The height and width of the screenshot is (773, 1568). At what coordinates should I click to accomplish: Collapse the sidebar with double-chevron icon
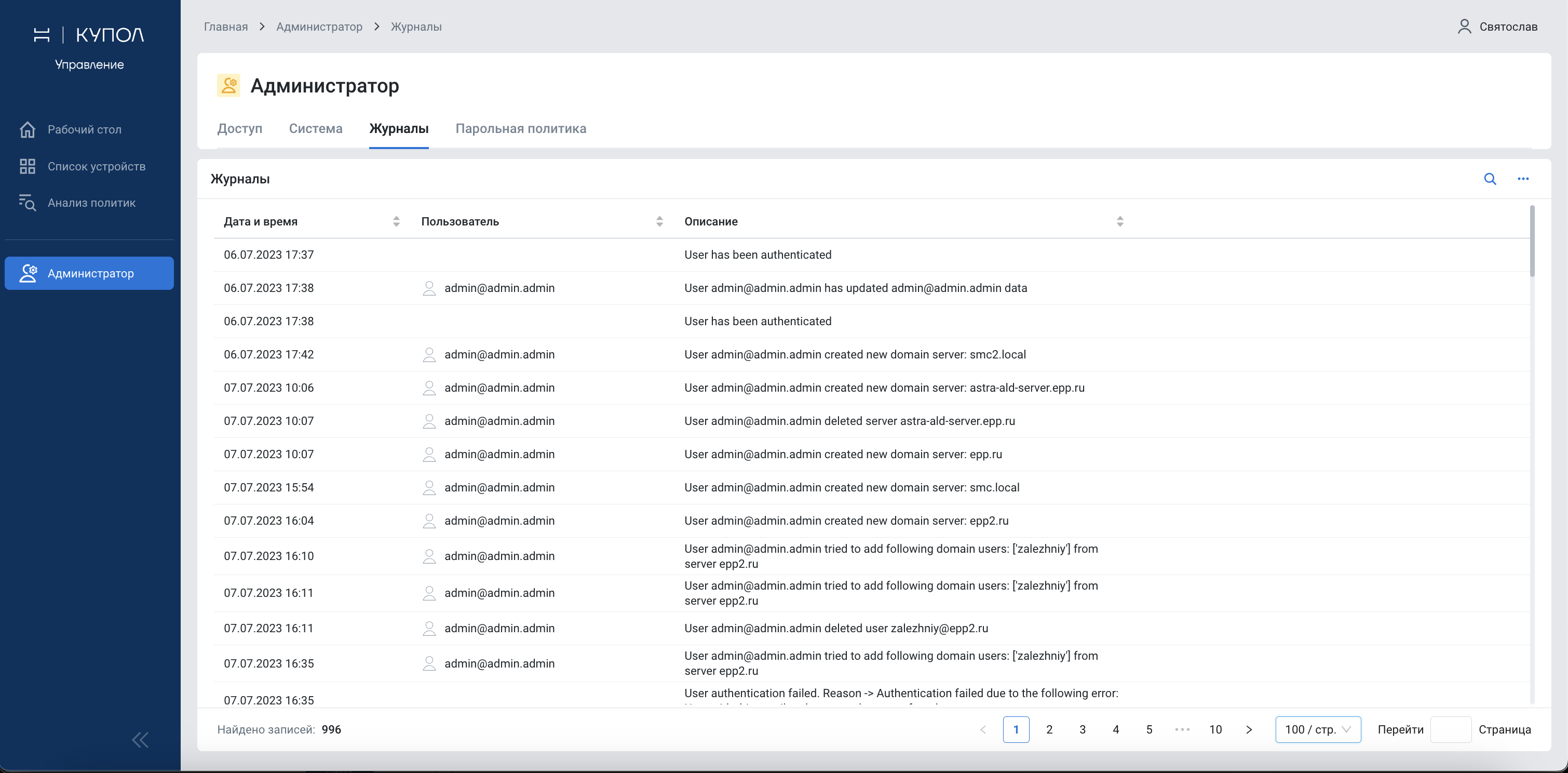141,740
